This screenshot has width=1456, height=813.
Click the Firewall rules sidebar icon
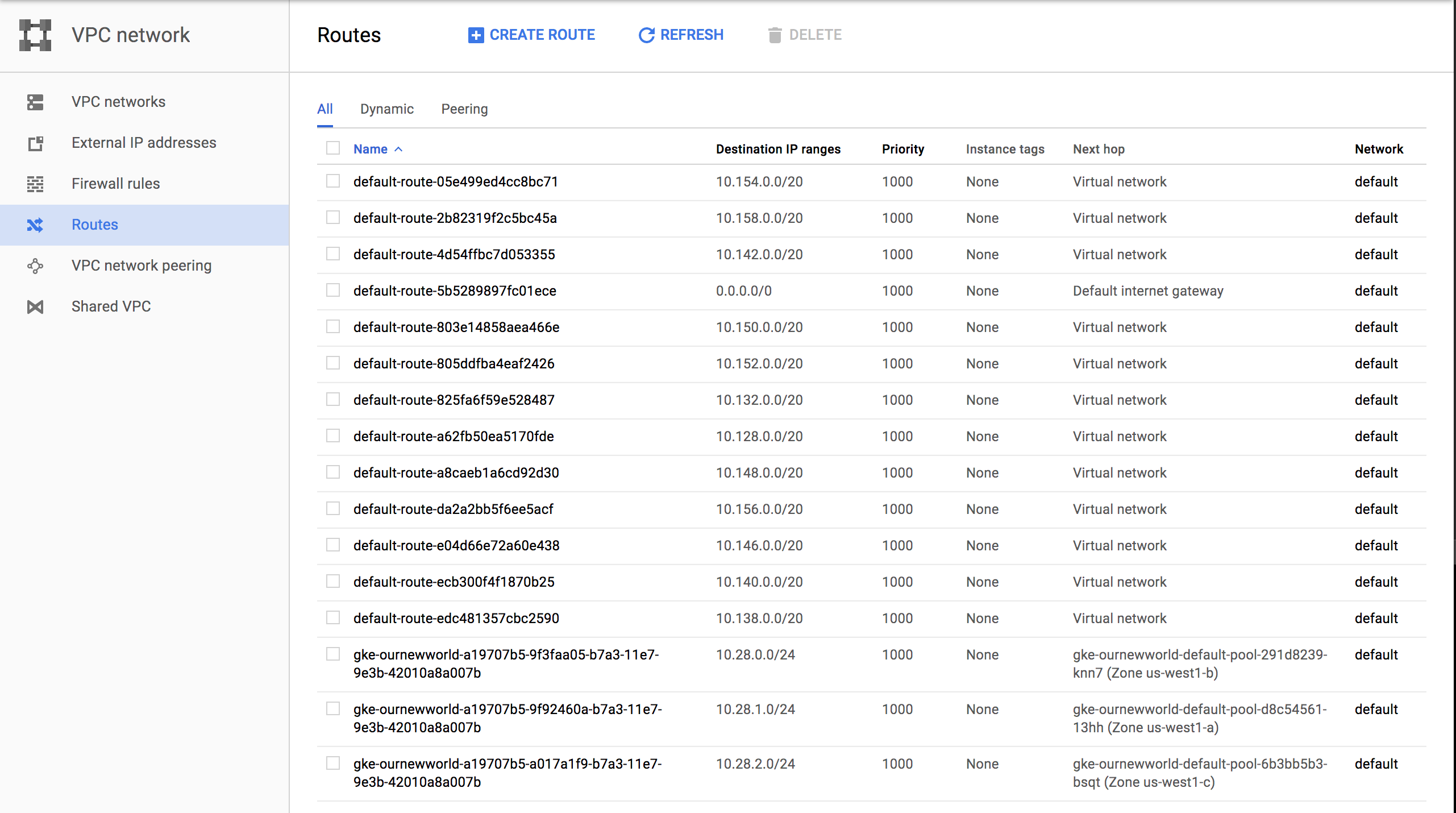tap(35, 184)
